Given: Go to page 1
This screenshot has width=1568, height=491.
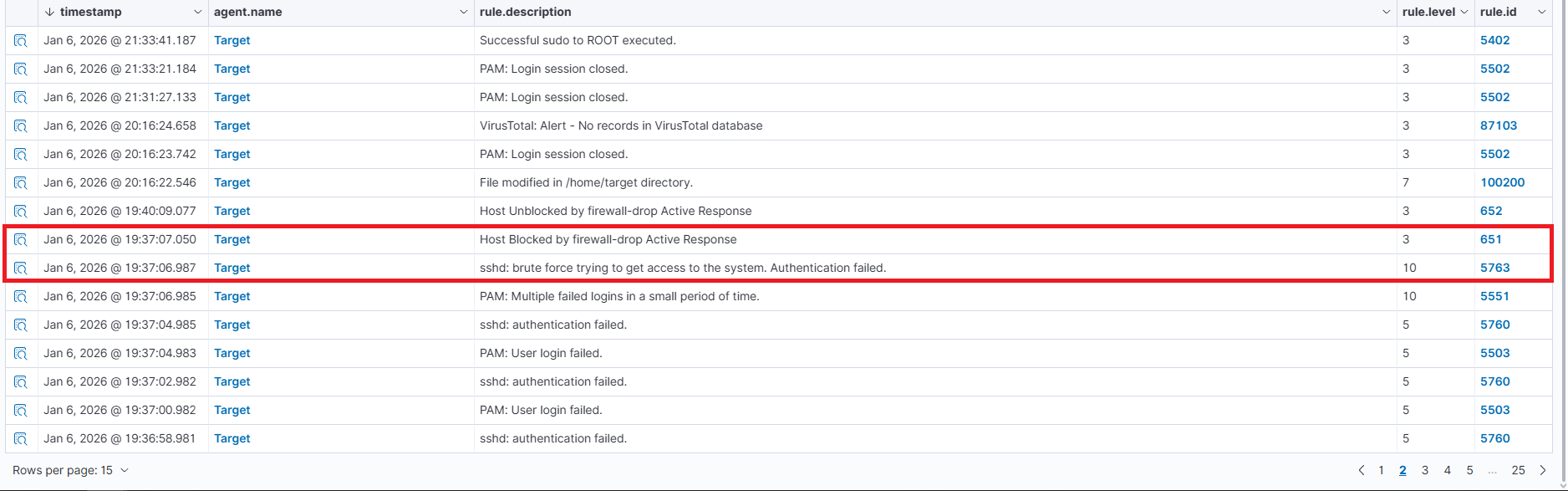Looking at the screenshot, I should point(1382,470).
